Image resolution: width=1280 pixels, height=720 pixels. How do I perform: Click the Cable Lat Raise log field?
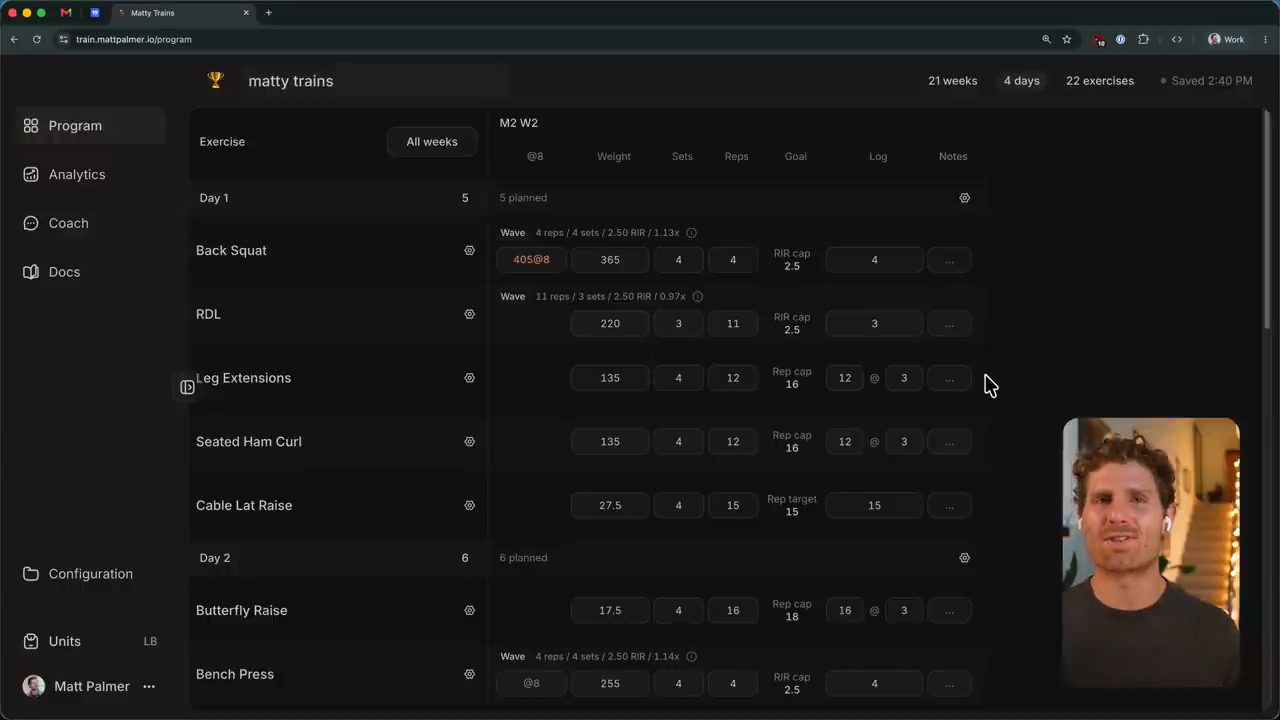tap(874, 506)
